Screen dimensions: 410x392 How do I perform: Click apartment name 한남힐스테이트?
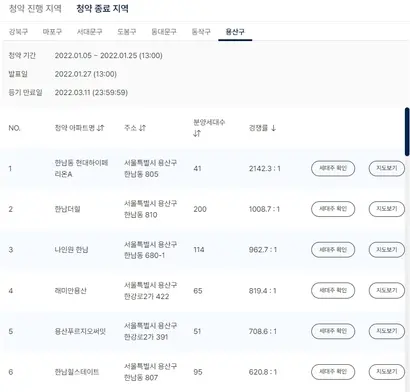(x=77, y=372)
